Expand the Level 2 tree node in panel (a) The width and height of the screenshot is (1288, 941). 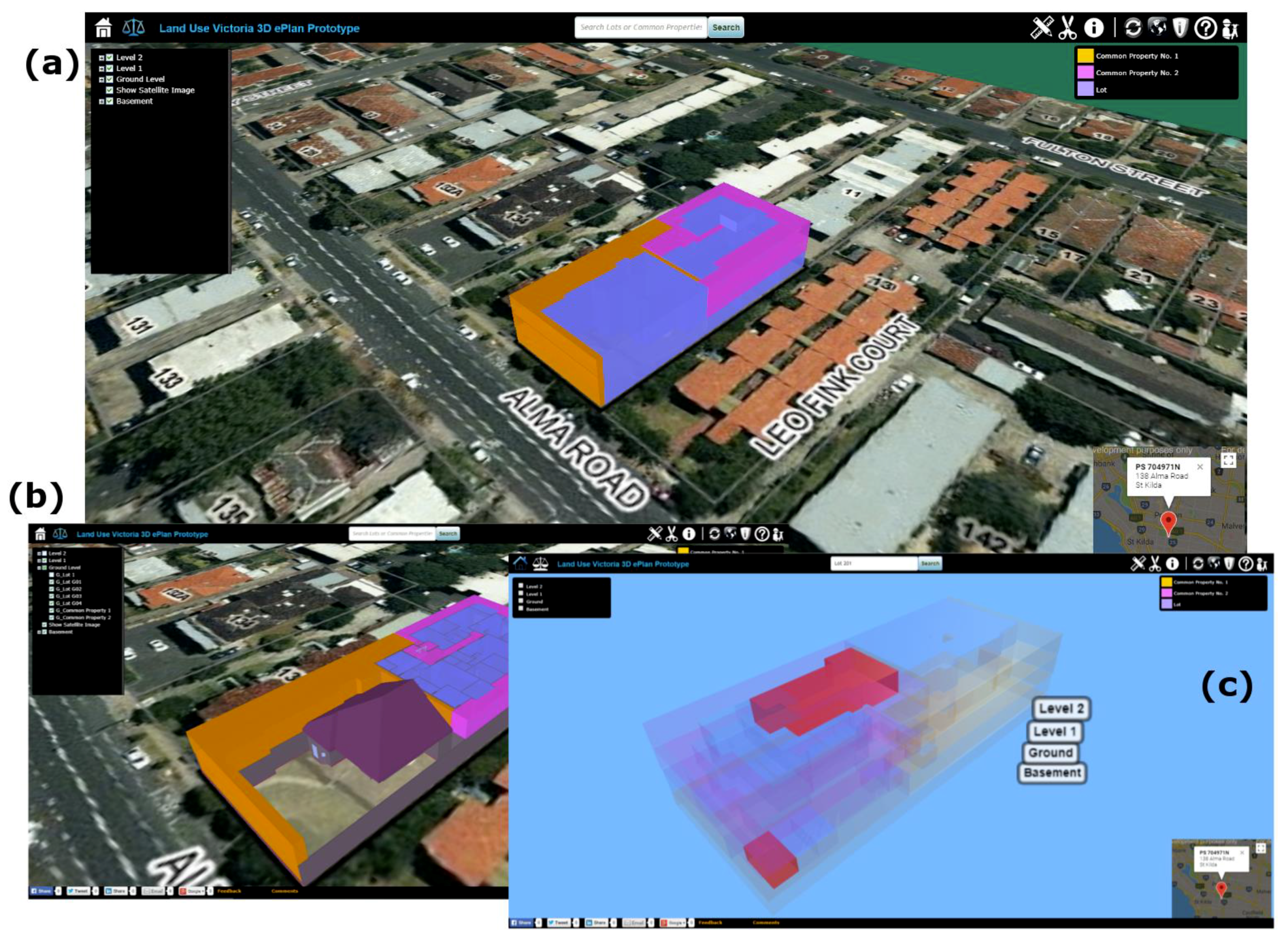click(x=101, y=57)
